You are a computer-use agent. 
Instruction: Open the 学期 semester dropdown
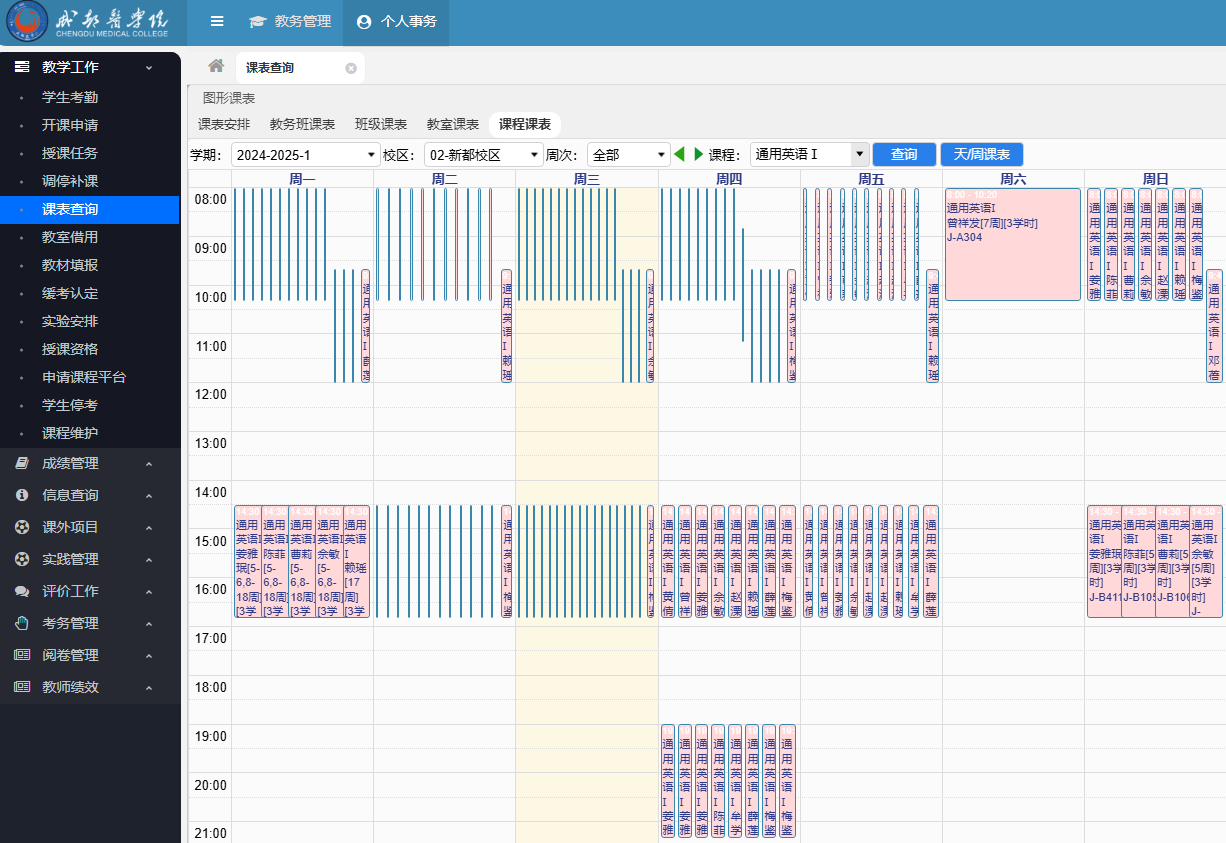(x=305, y=155)
